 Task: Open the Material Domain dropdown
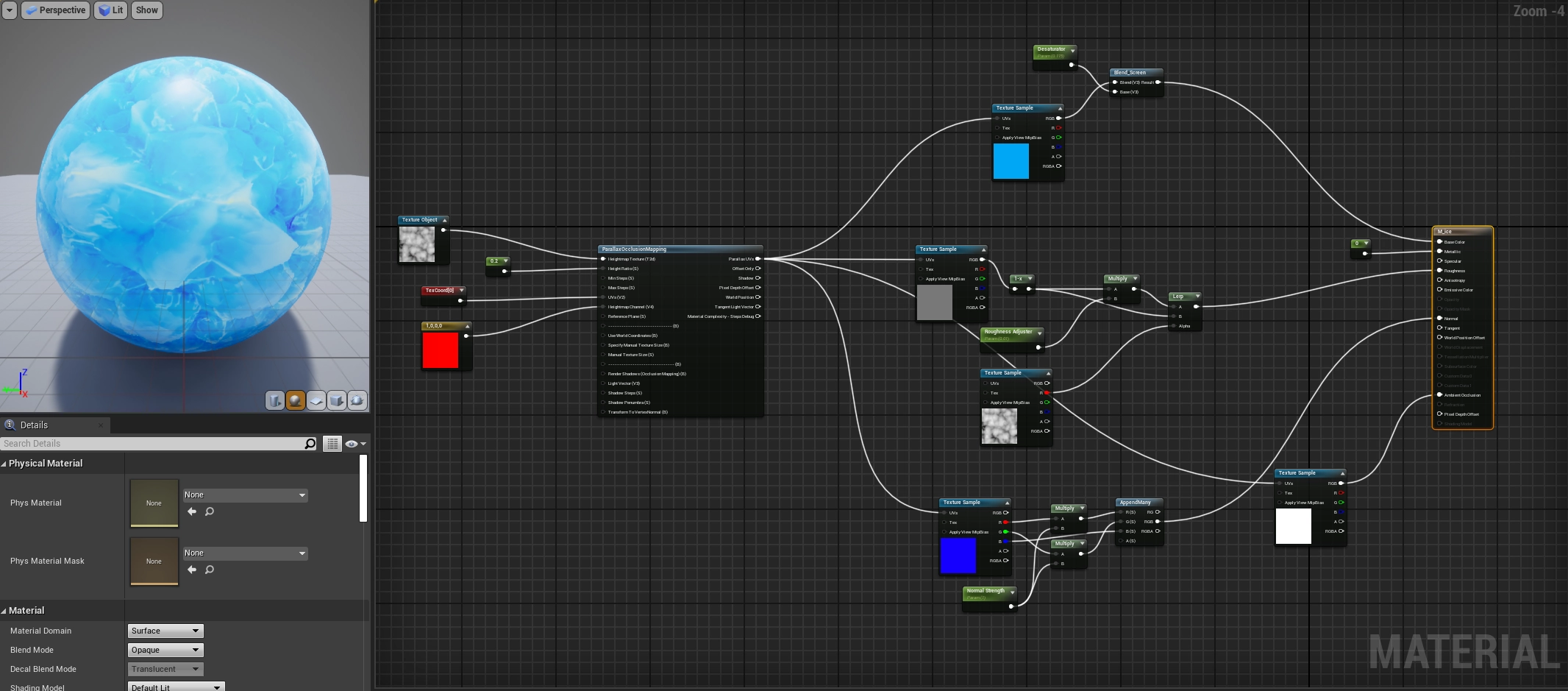165,631
